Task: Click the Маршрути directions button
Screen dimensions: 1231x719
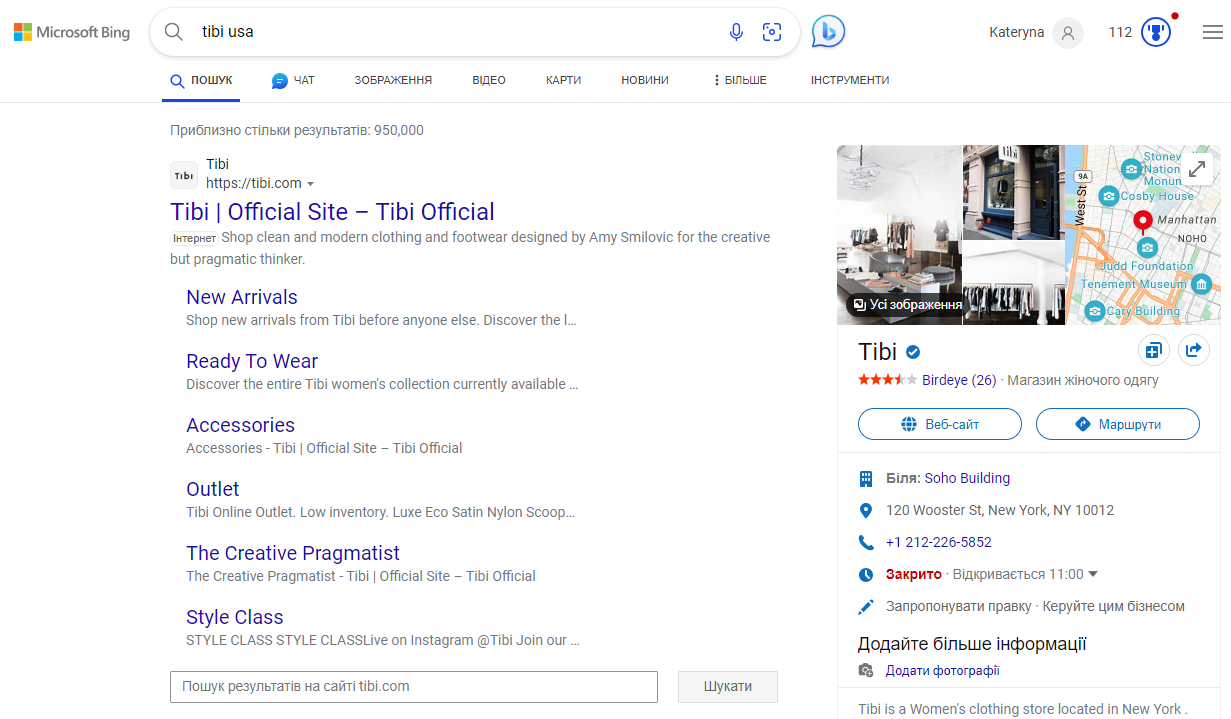Action: click(x=1117, y=424)
